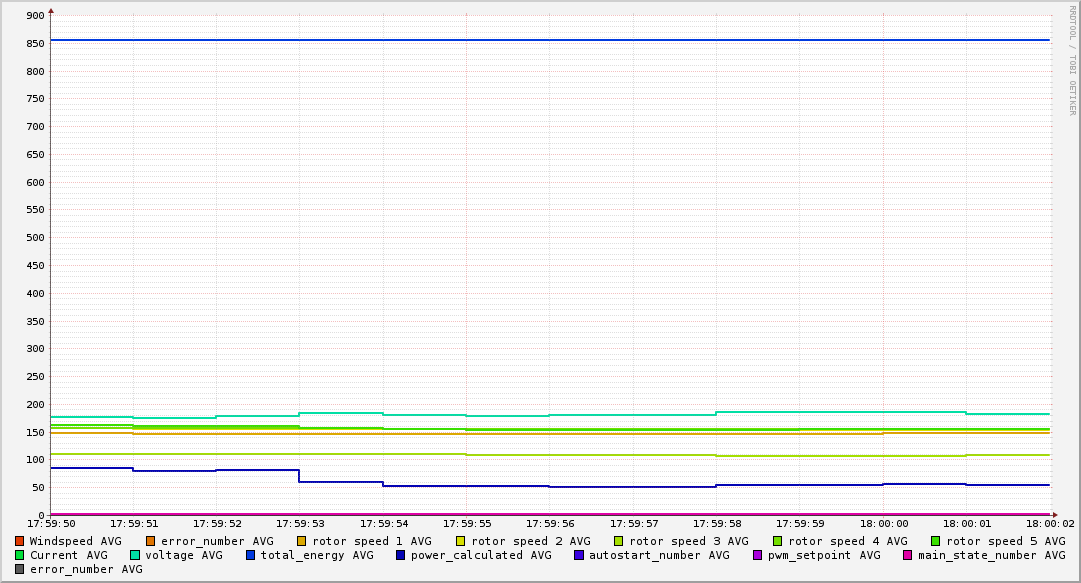Click the 17:59:55 time axis label
1081x583 pixels.
pyautogui.click(x=466, y=523)
